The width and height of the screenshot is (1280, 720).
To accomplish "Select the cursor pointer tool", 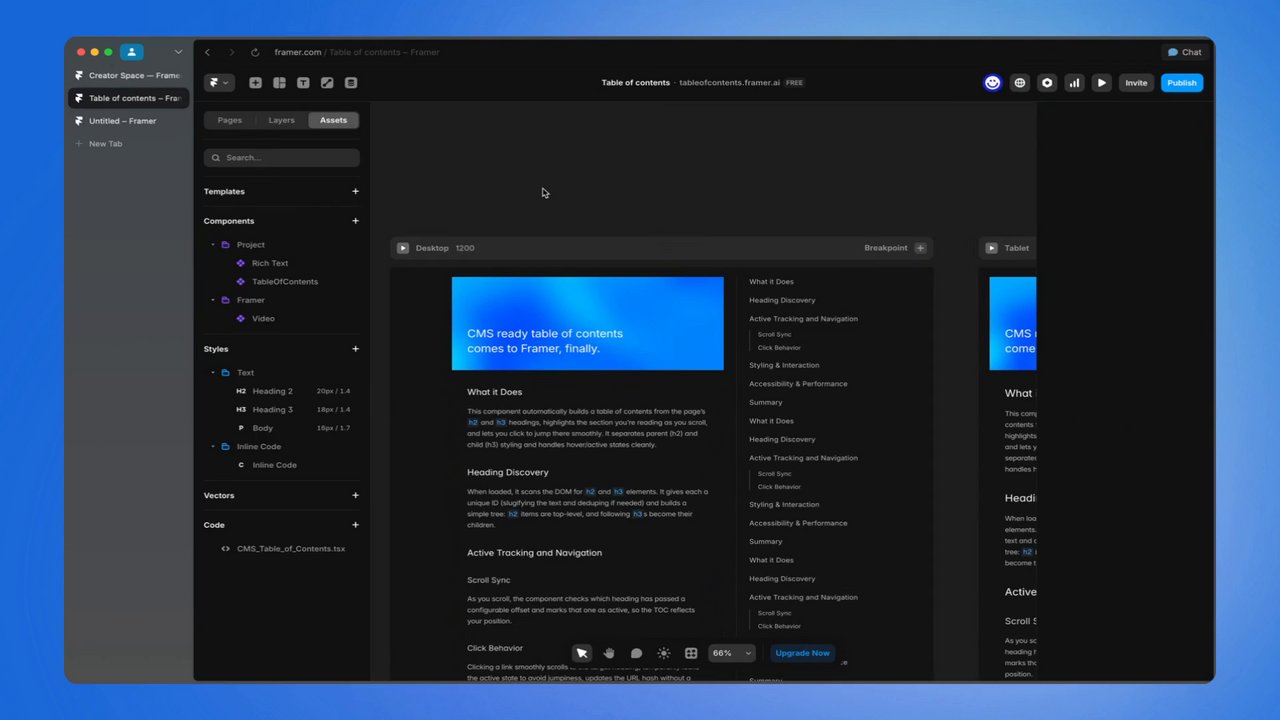I will coord(582,653).
